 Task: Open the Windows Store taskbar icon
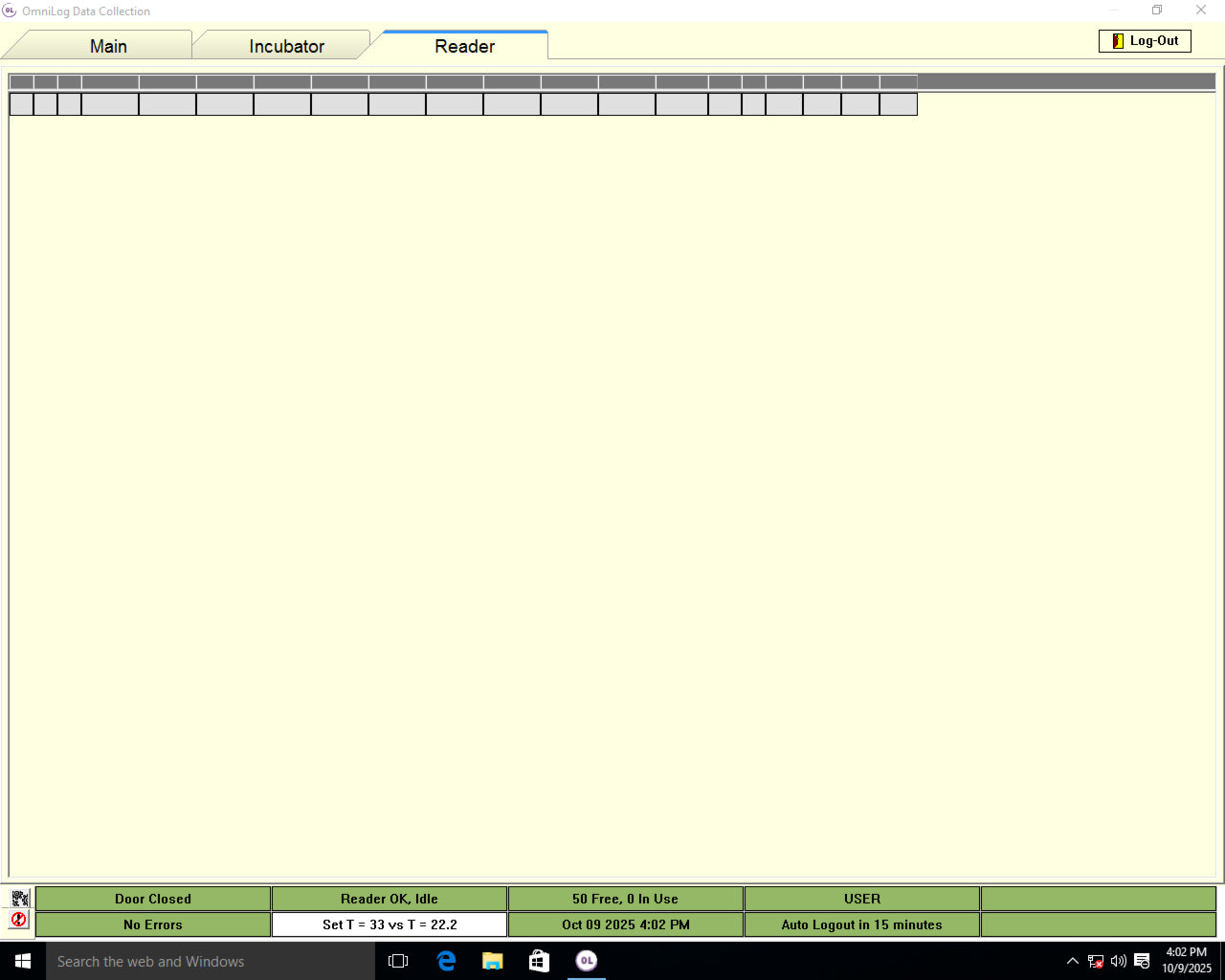click(539, 961)
